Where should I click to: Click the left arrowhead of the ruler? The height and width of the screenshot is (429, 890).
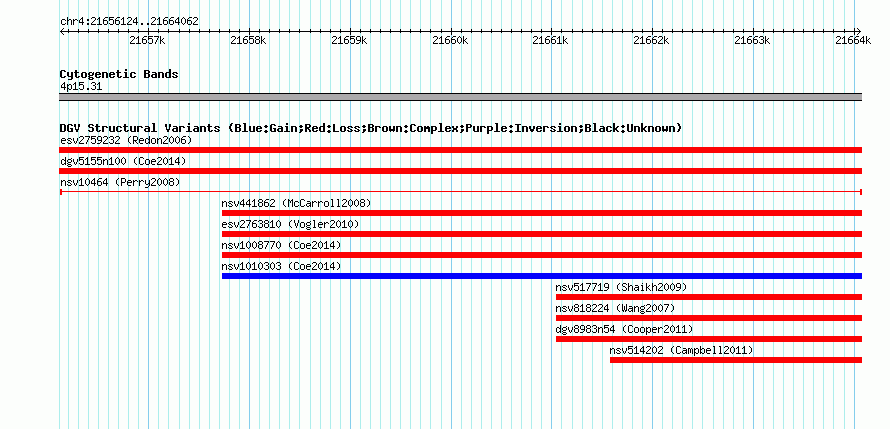(62, 31)
